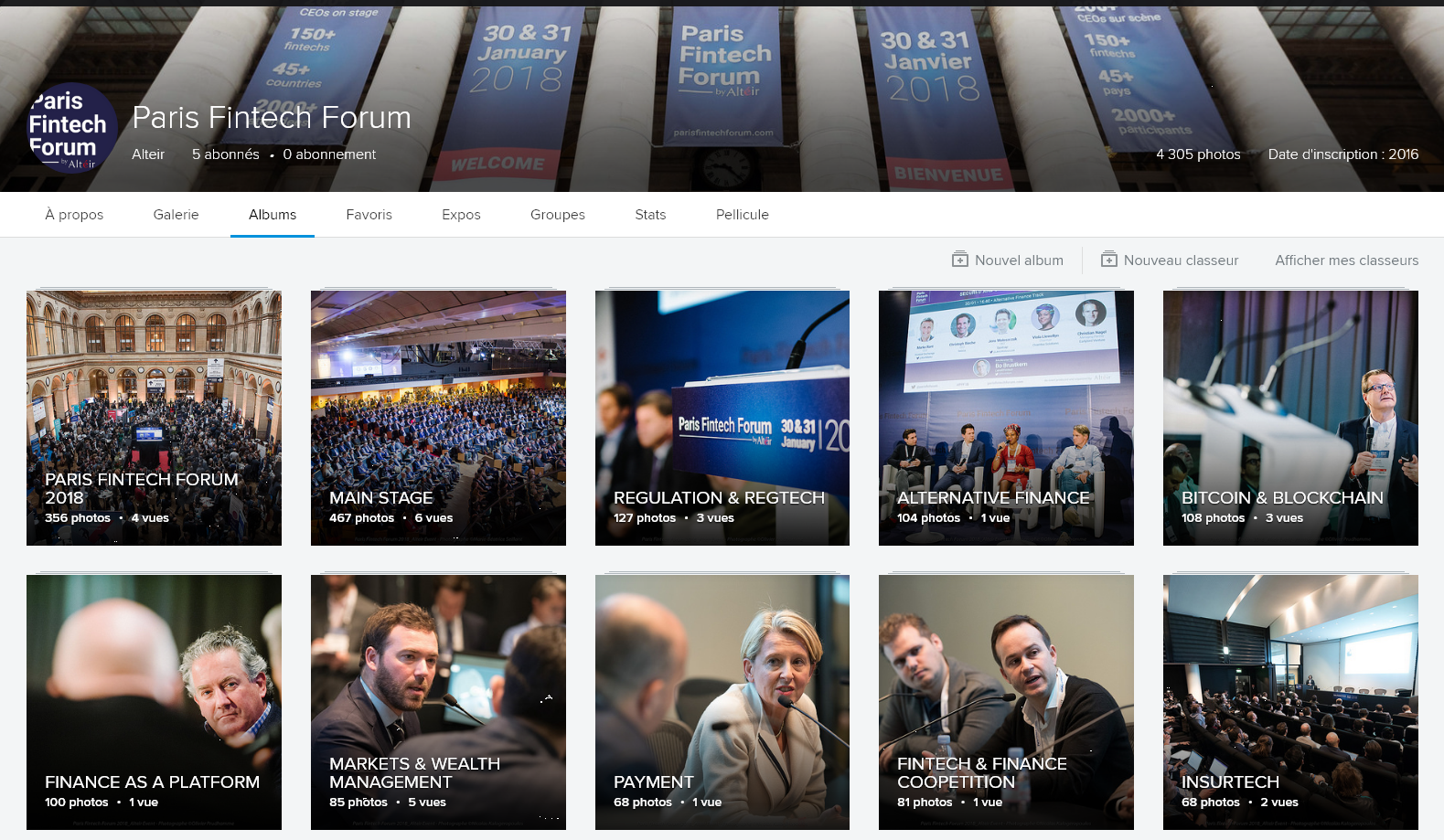This screenshot has height=840, width=1444.
Task: Open the Expos tab
Action: (461, 215)
